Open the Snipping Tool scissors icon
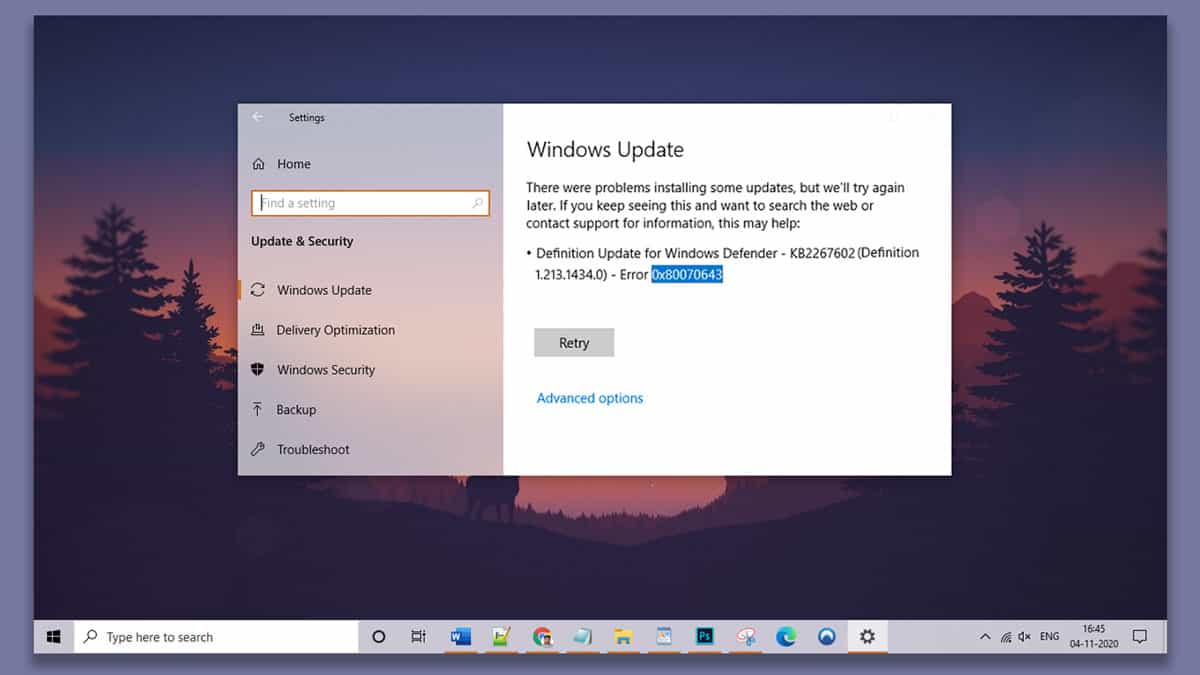 coord(745,636)
